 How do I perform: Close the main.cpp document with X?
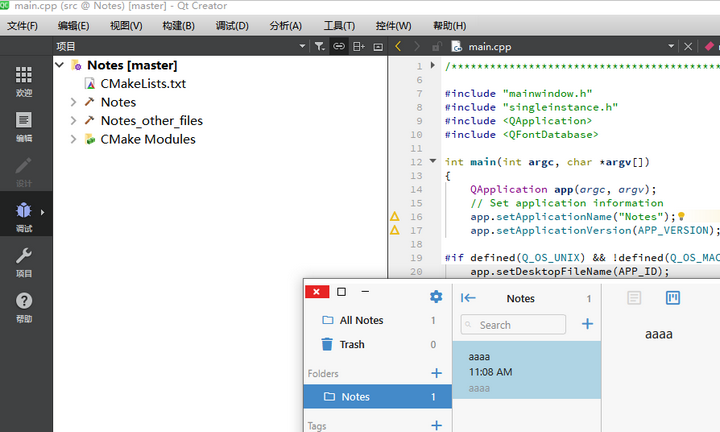(x=688, y=46)
